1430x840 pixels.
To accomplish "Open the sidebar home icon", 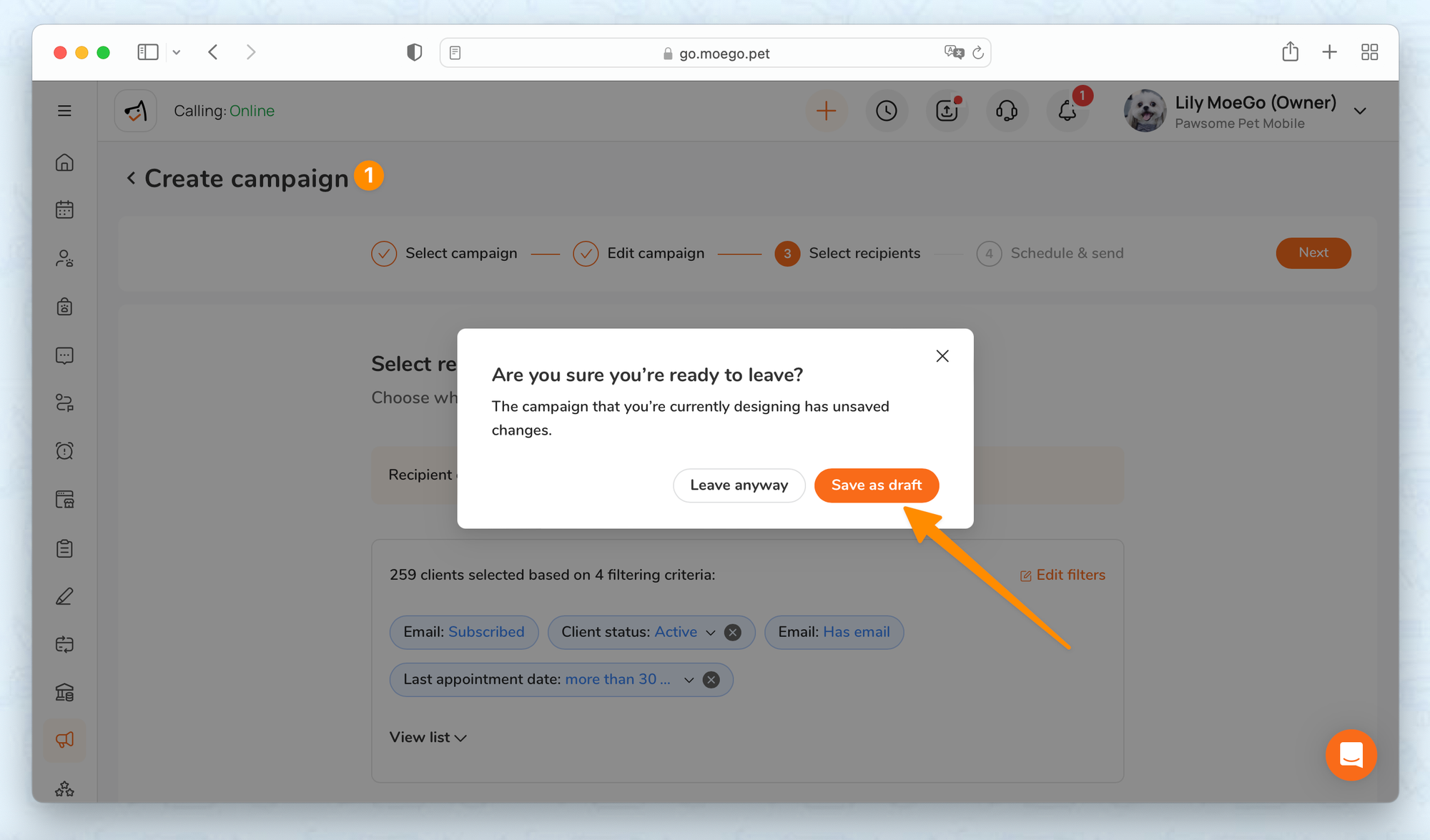I will click(64, 163).
